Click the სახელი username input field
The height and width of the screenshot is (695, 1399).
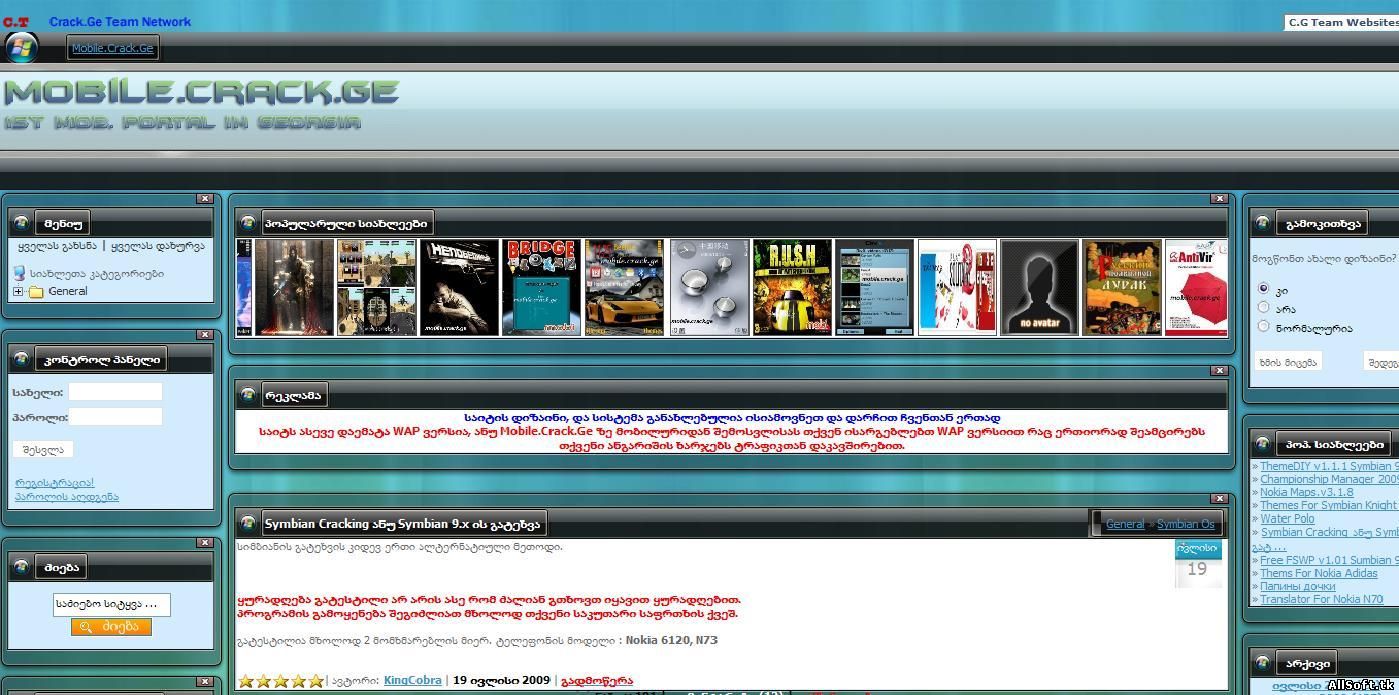point(115,392)
